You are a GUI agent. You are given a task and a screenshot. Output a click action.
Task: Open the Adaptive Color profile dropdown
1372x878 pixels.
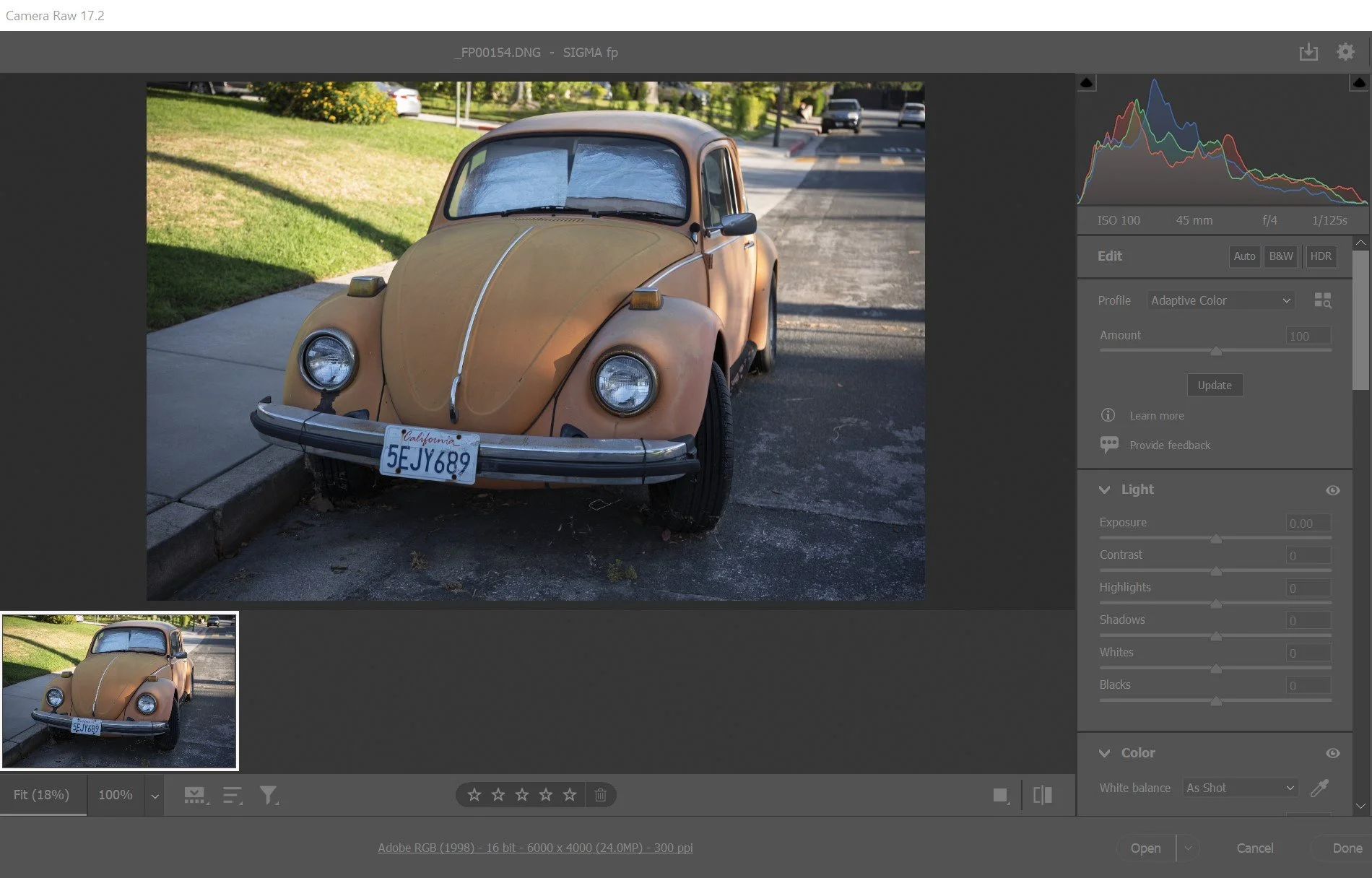coord(1220,300)
